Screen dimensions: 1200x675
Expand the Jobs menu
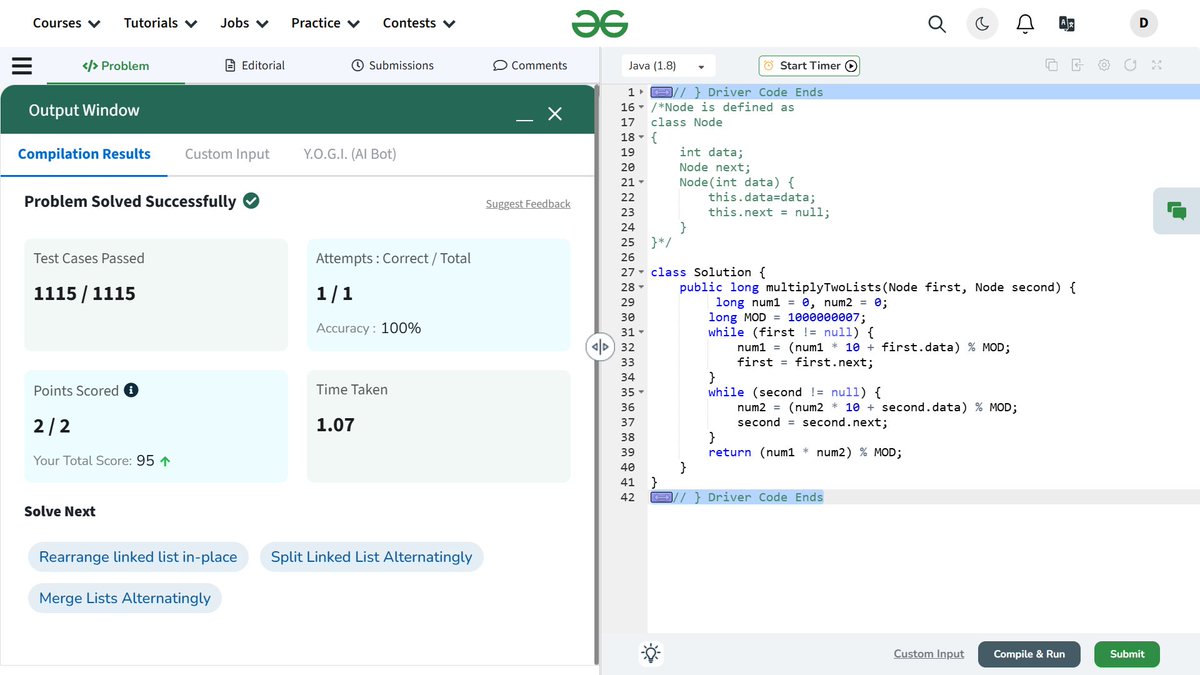pyautogui.click(x=244, y=23)
